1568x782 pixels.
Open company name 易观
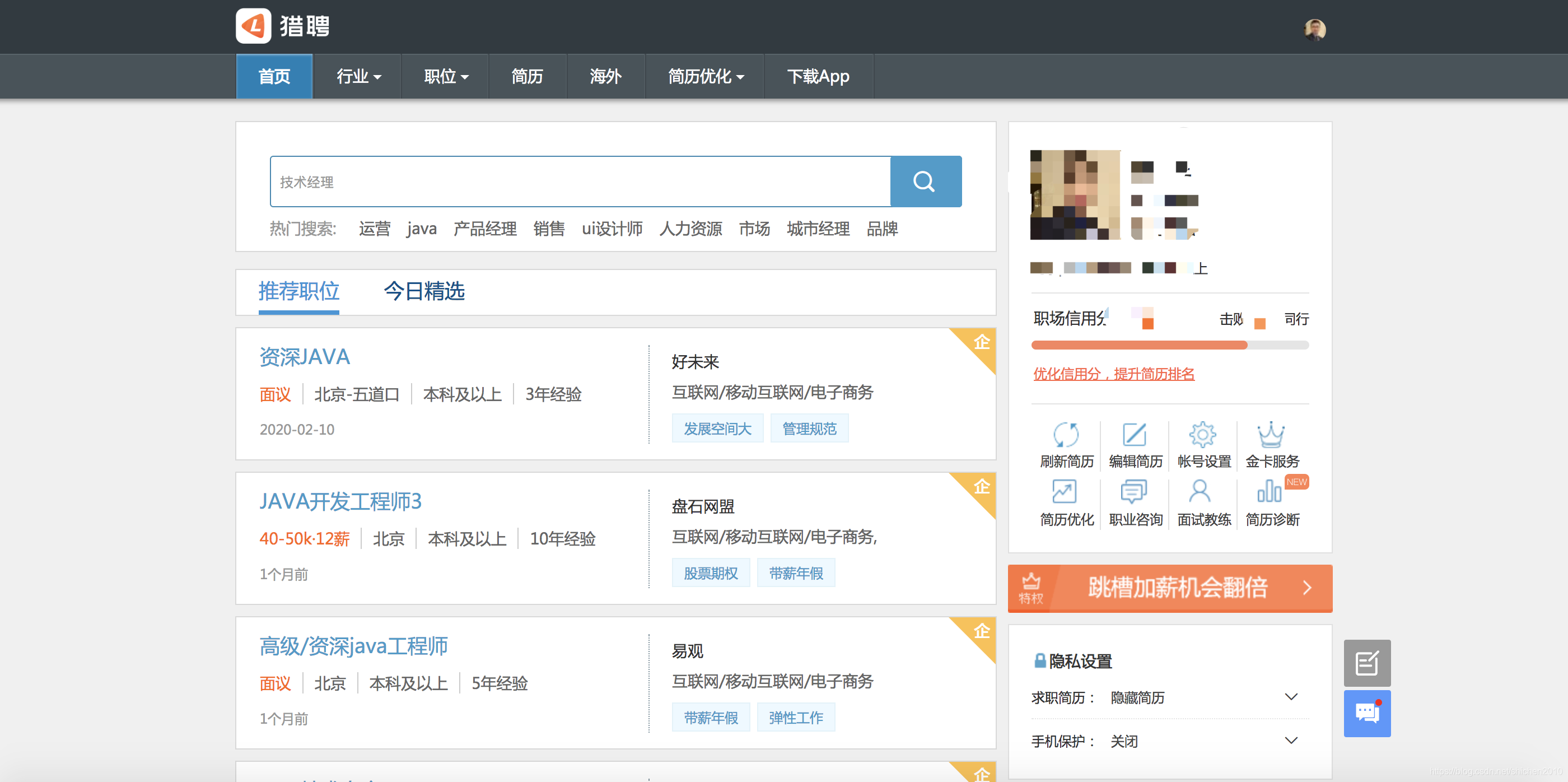tap(687, 651)
